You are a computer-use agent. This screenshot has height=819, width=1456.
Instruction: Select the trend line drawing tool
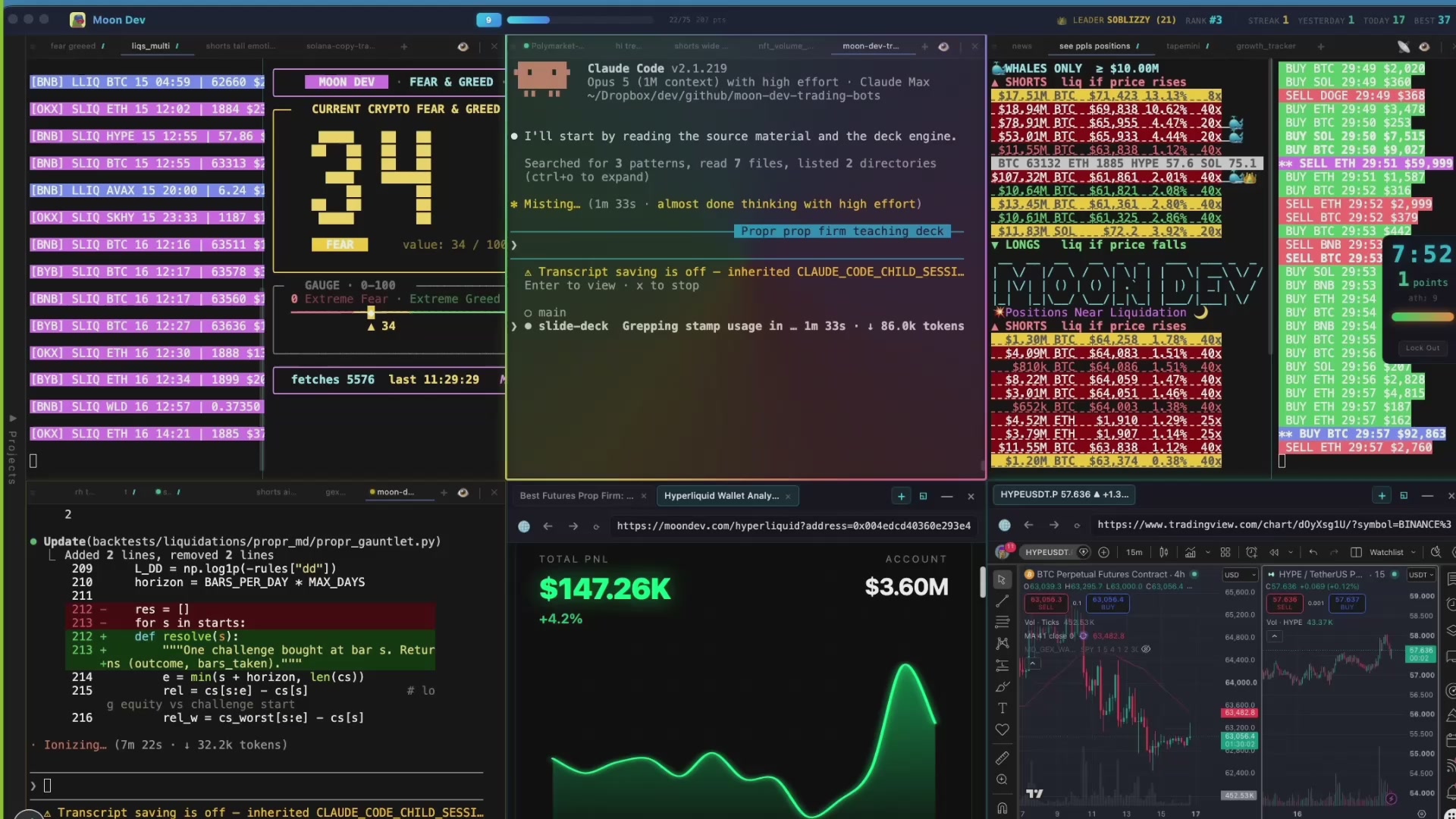click(1002, 601)
